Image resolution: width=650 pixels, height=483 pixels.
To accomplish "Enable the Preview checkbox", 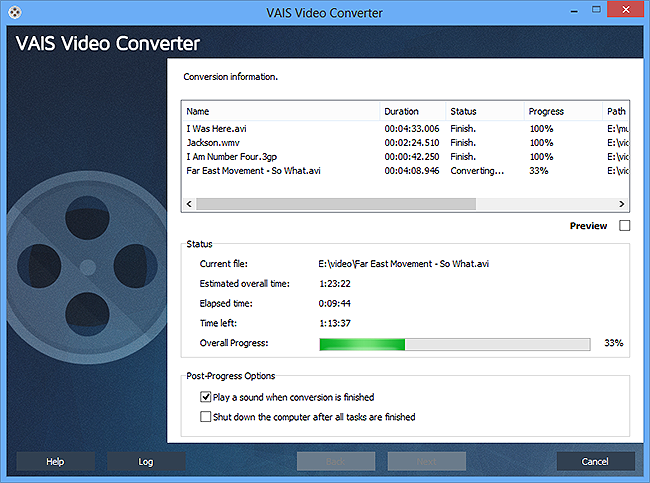I will pos(624,226).
